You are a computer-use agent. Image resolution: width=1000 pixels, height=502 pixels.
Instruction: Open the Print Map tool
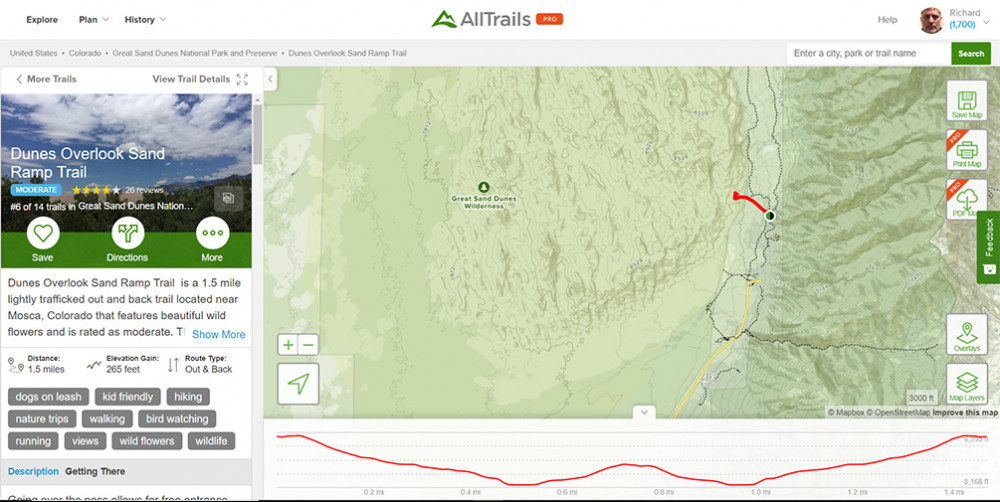click(x=967, y=151)
